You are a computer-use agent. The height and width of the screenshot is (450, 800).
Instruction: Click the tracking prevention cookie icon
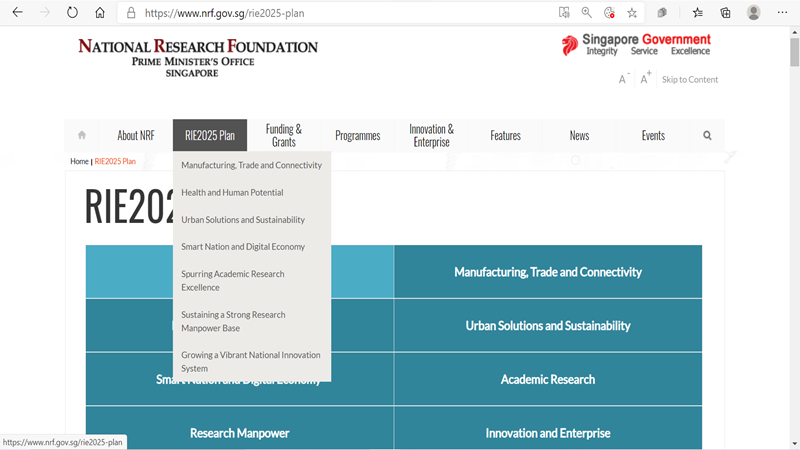pos(609,13)
